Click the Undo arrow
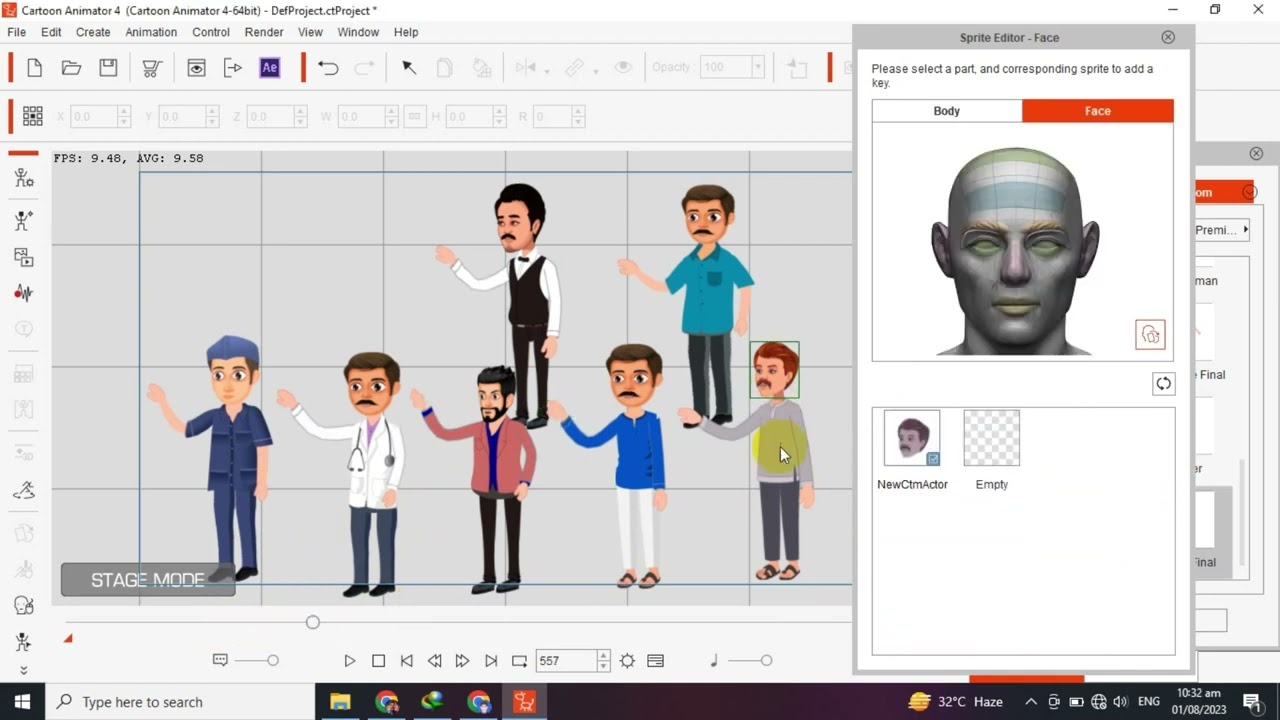 328,68
